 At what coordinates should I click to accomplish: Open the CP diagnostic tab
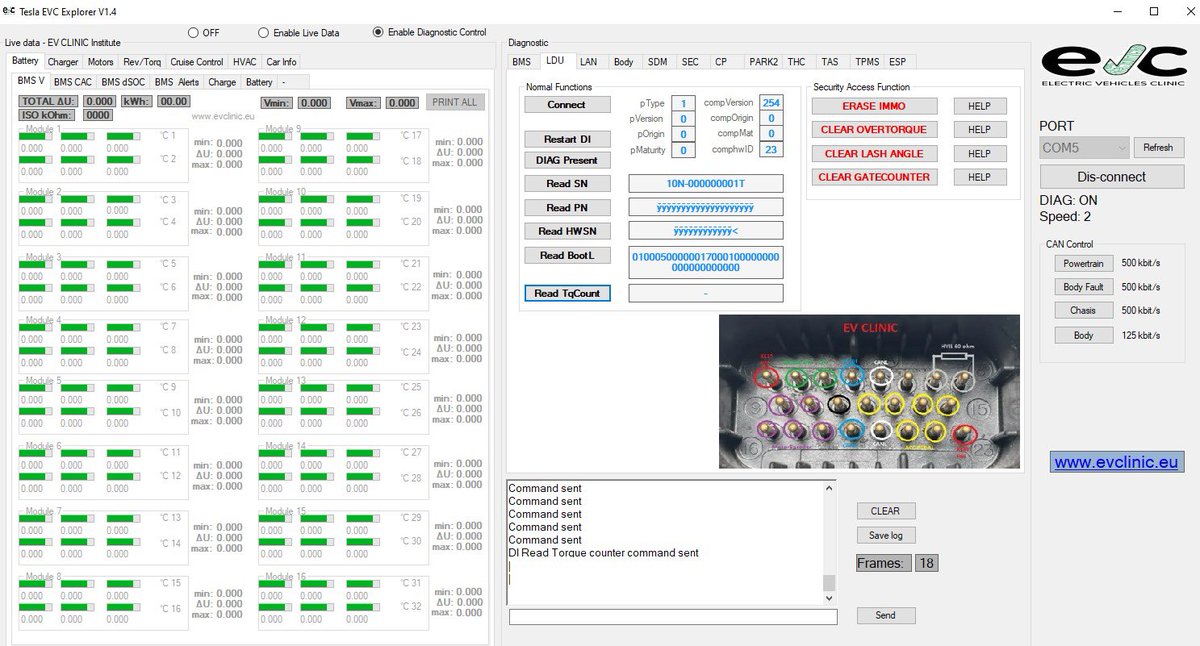pyautogui.click(x=721, y=62)
